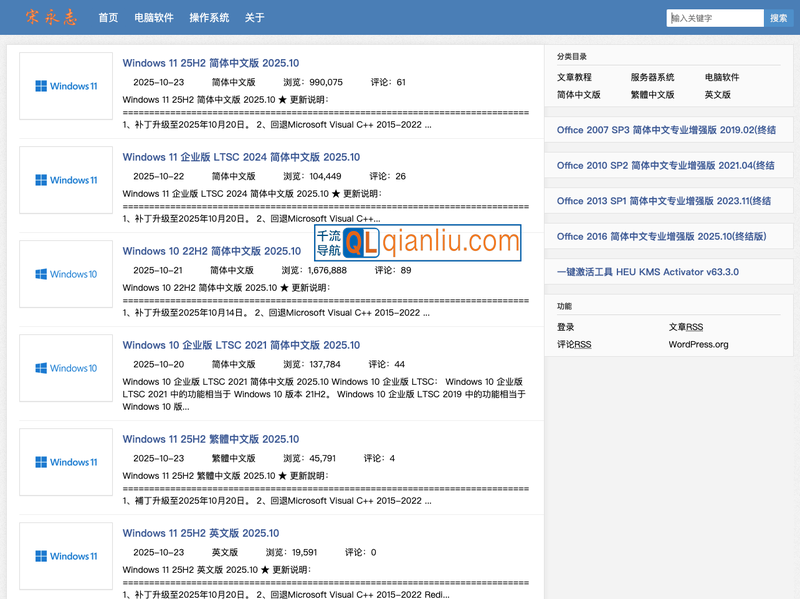Open the Windows 11 25H2 英文版 thumbnail
800x599 pixels.
click(66, 556)
